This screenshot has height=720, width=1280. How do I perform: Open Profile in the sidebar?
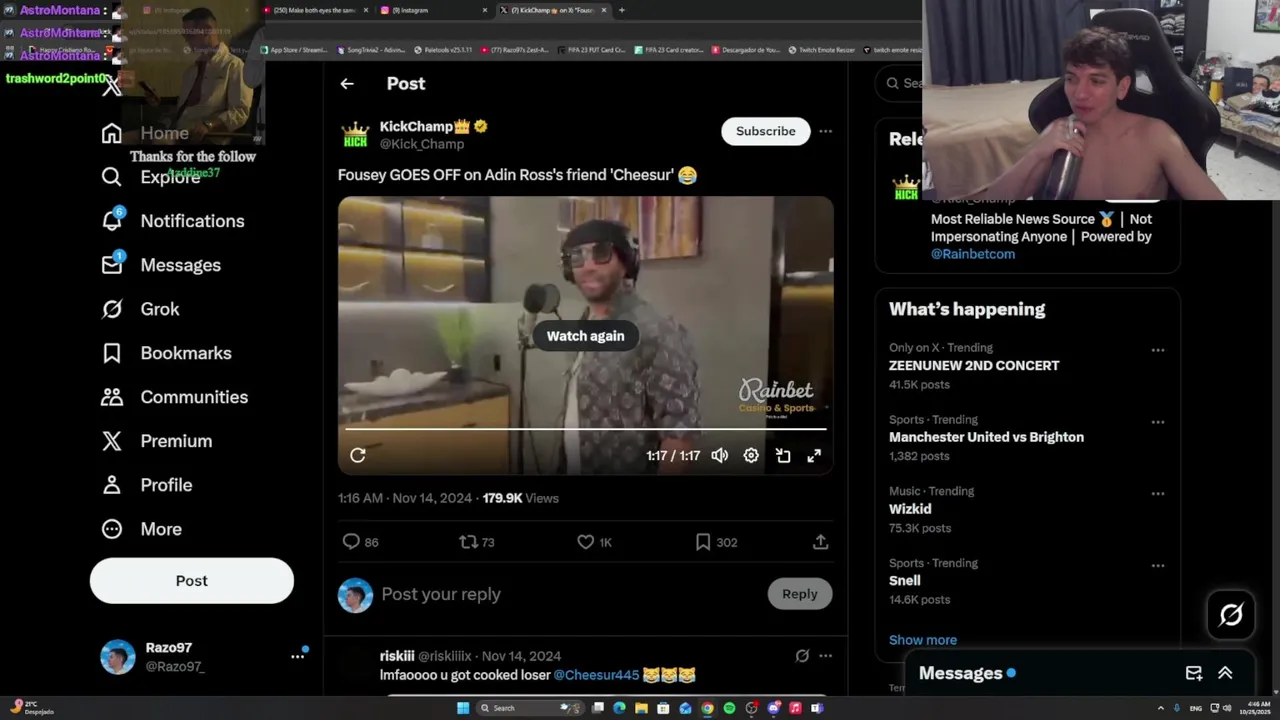(147, 485)
